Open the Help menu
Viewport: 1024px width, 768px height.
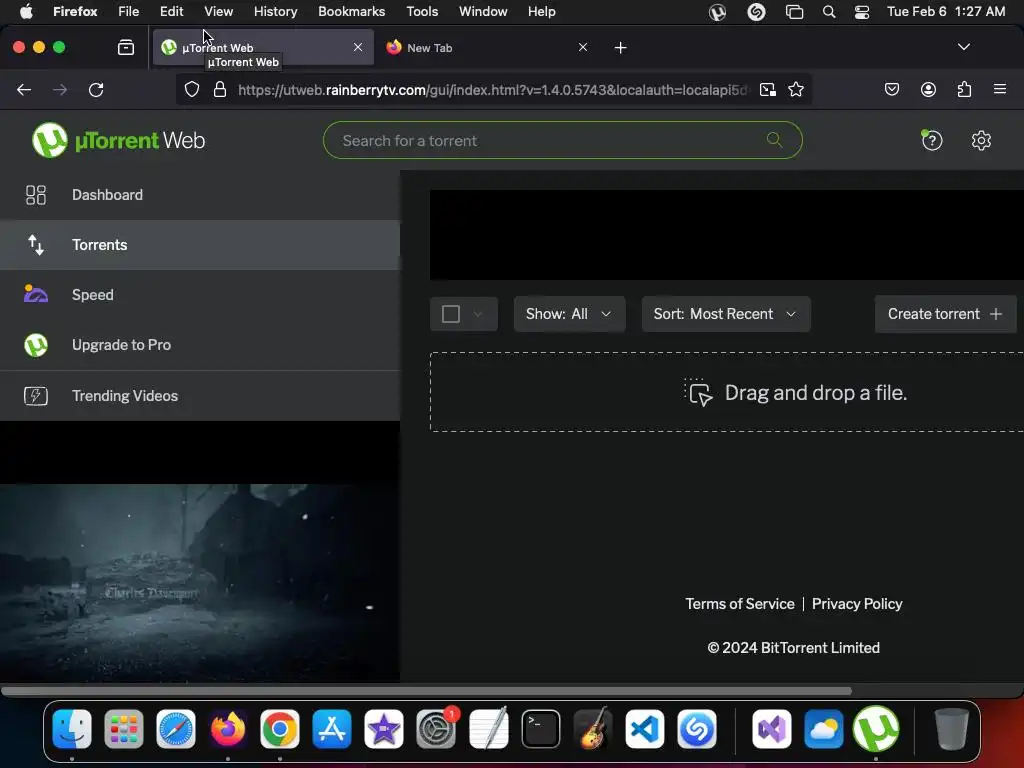coord(541,12)
